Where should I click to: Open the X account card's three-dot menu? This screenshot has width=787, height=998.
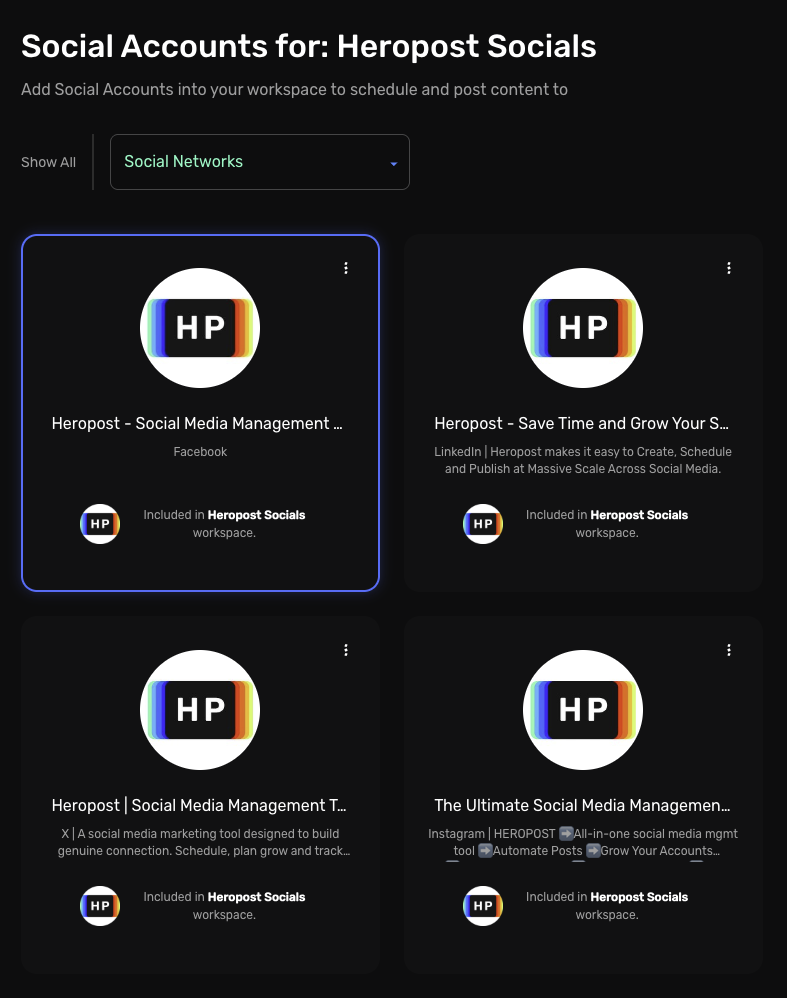(x=346, y=650)
